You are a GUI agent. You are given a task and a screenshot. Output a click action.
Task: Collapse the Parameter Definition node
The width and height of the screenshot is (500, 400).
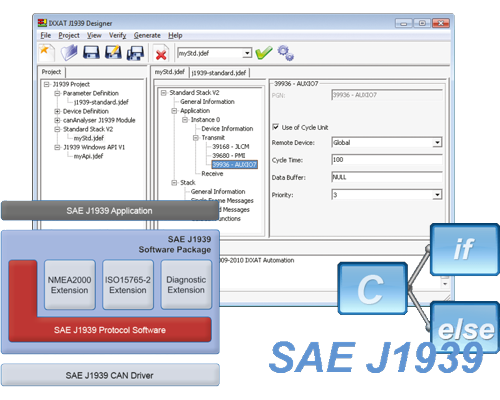point(57,93)
